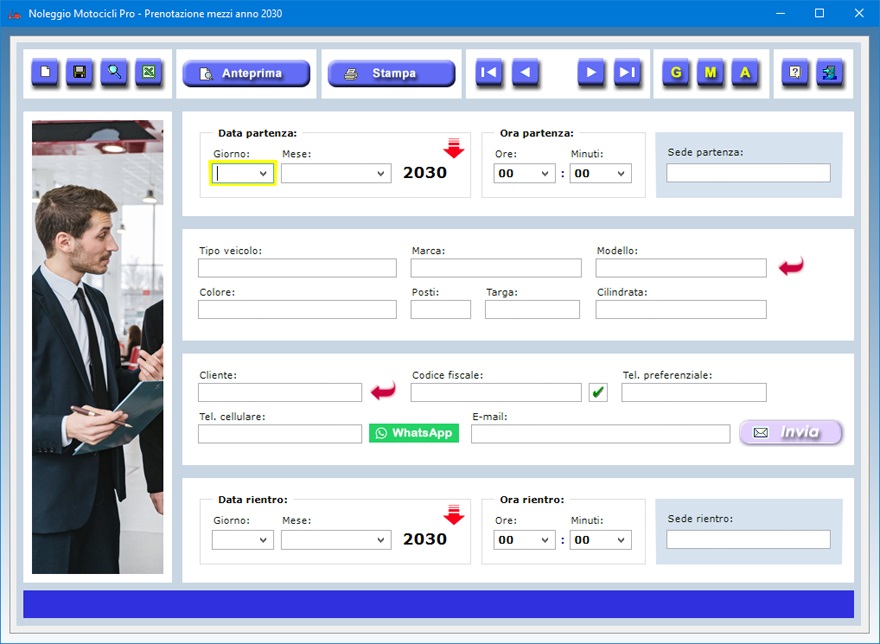This screenshot has height=644, width=880.
Task: Maximize the Noleggio Motocicli Pro window
Action: [x=819, y=13]
